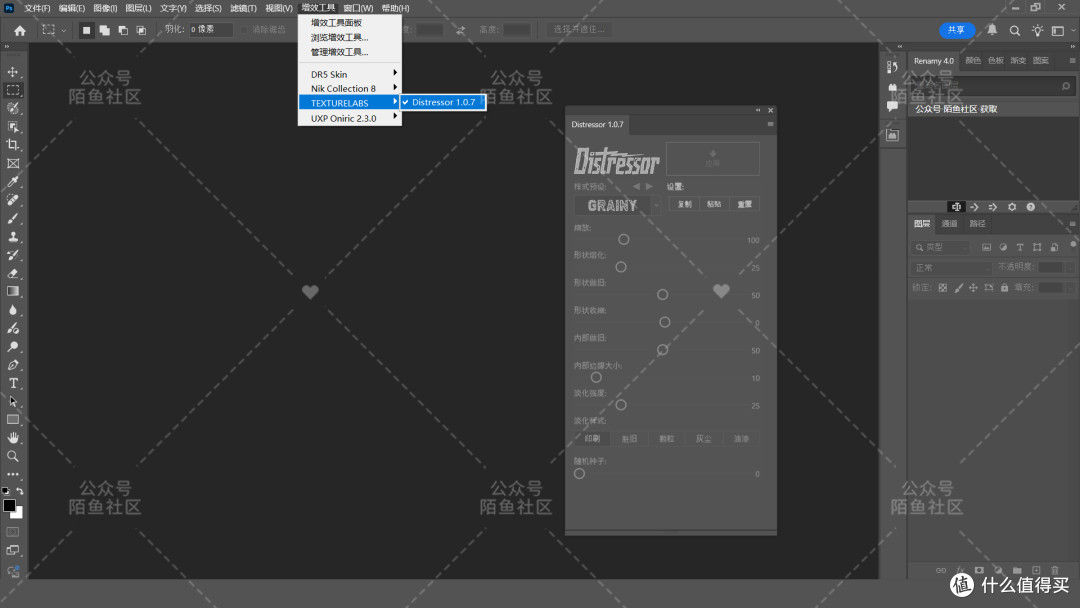The height and width of the screenshot is (608, 1080).
Task: Open the workspace switcher dropdown
Action: (x=1058, y=30)
